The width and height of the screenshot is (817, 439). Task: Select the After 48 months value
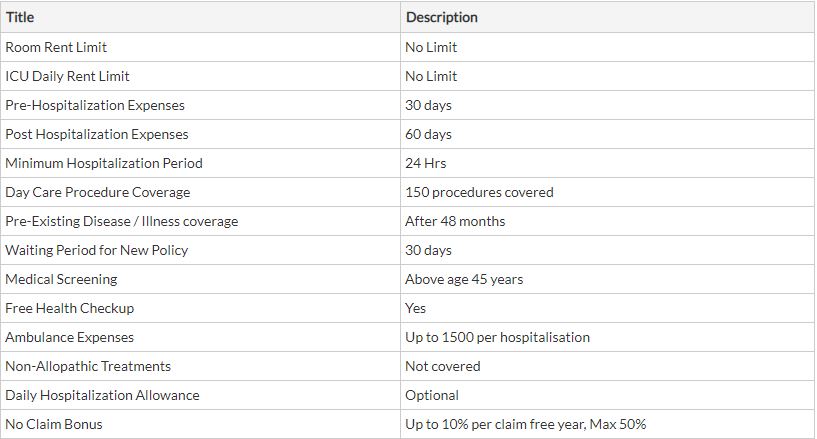point(608,221)
